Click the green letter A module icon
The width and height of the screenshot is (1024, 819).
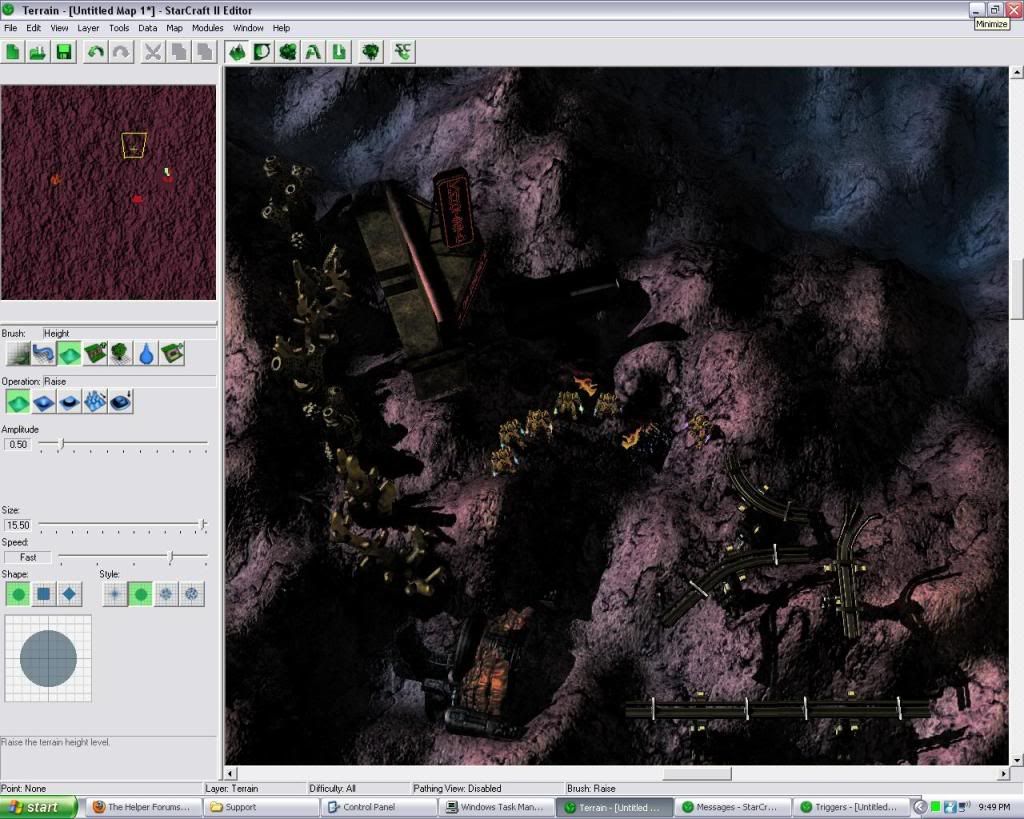point(313,52)
